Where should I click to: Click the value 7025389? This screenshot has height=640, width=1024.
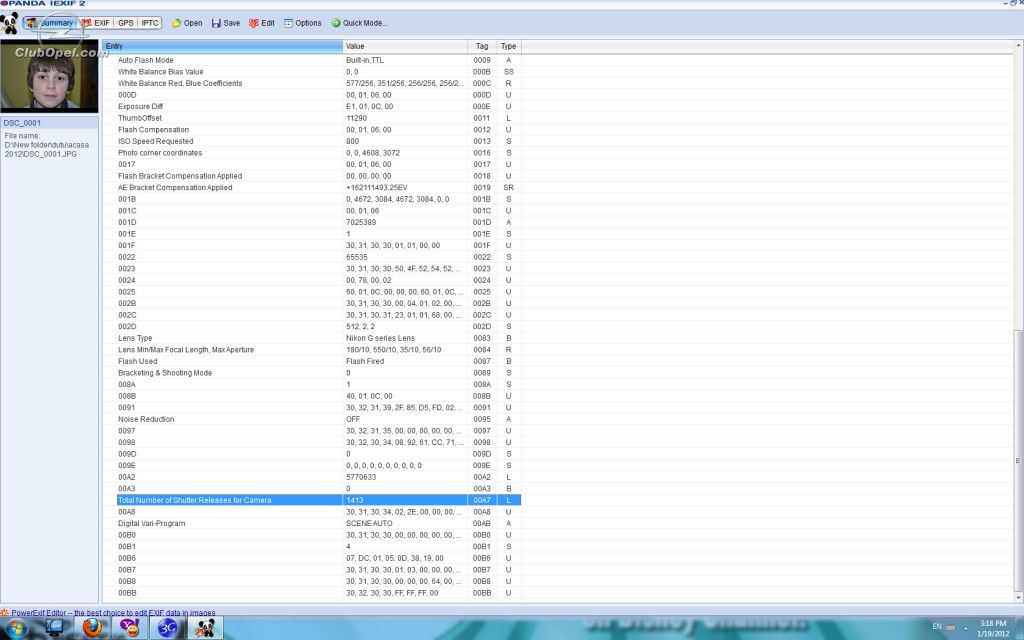[x=360, y=223]
